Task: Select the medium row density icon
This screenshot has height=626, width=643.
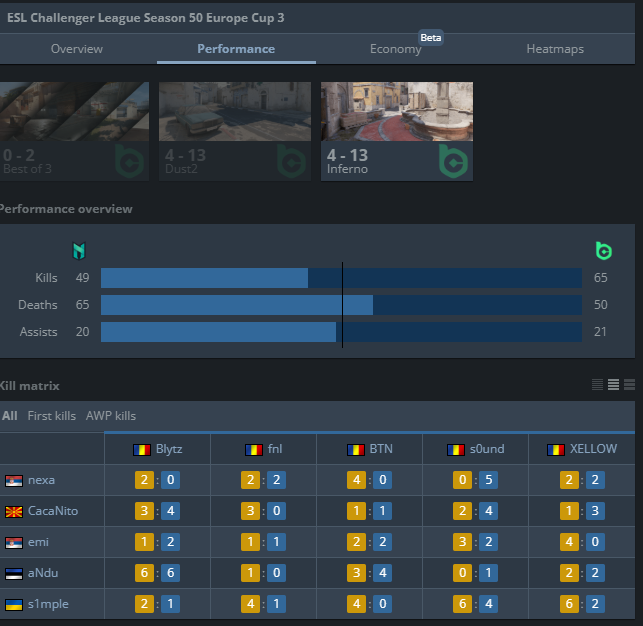Action: [x=613, y=385]
